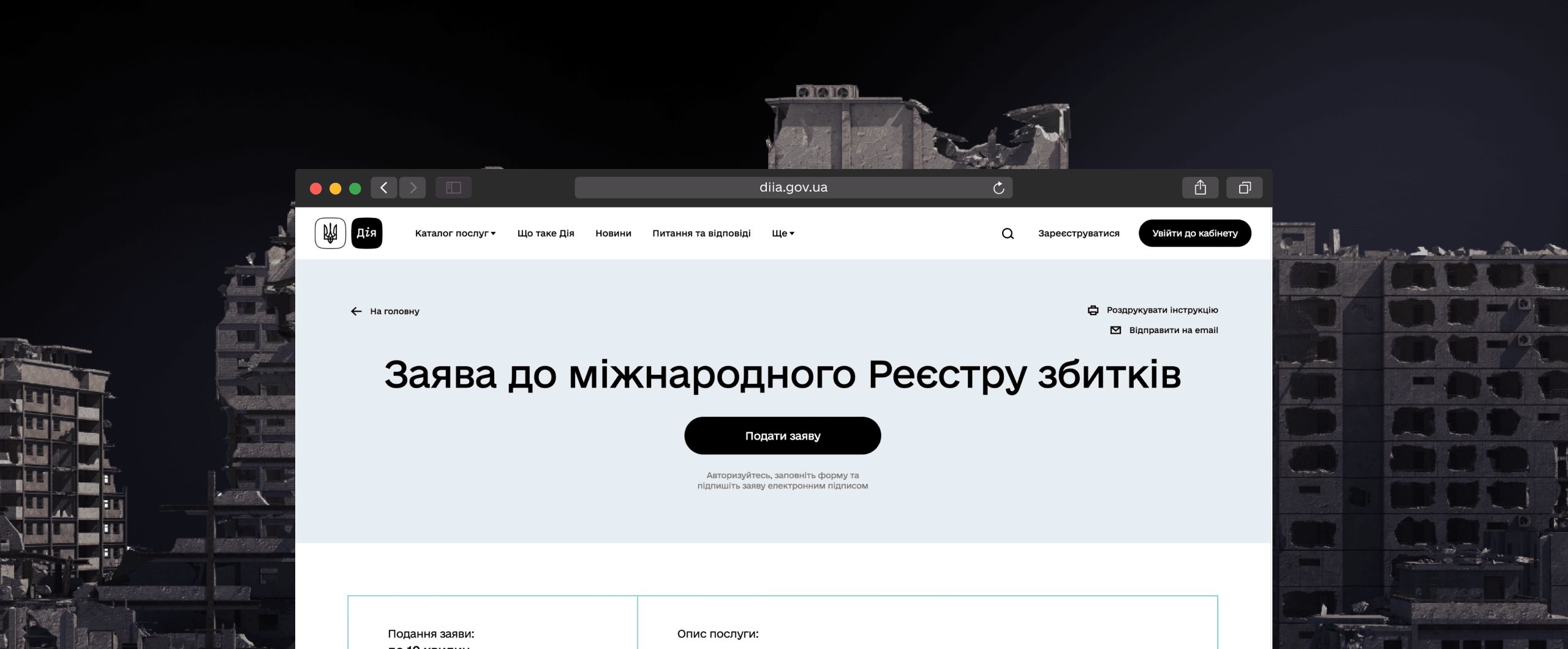Show all tabs overview icon

(1244, 188)
